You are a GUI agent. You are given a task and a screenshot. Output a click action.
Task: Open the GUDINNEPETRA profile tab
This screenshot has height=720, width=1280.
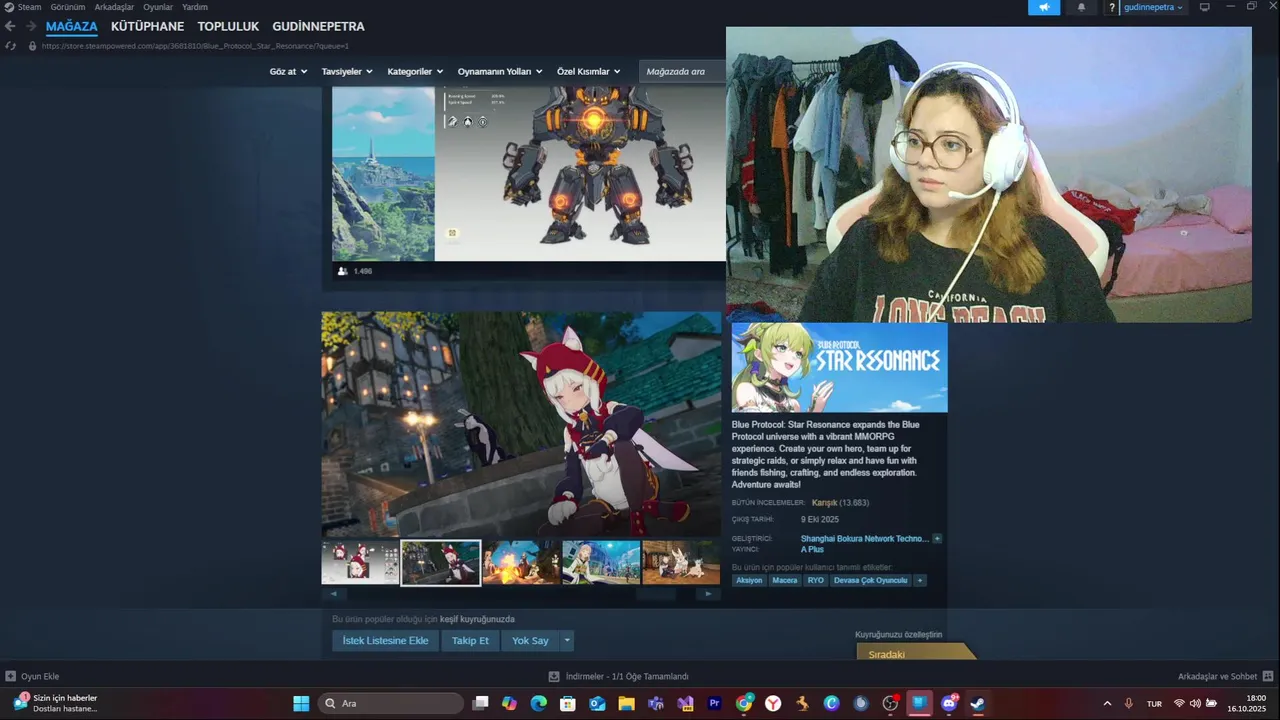click(x=318, y=26)
